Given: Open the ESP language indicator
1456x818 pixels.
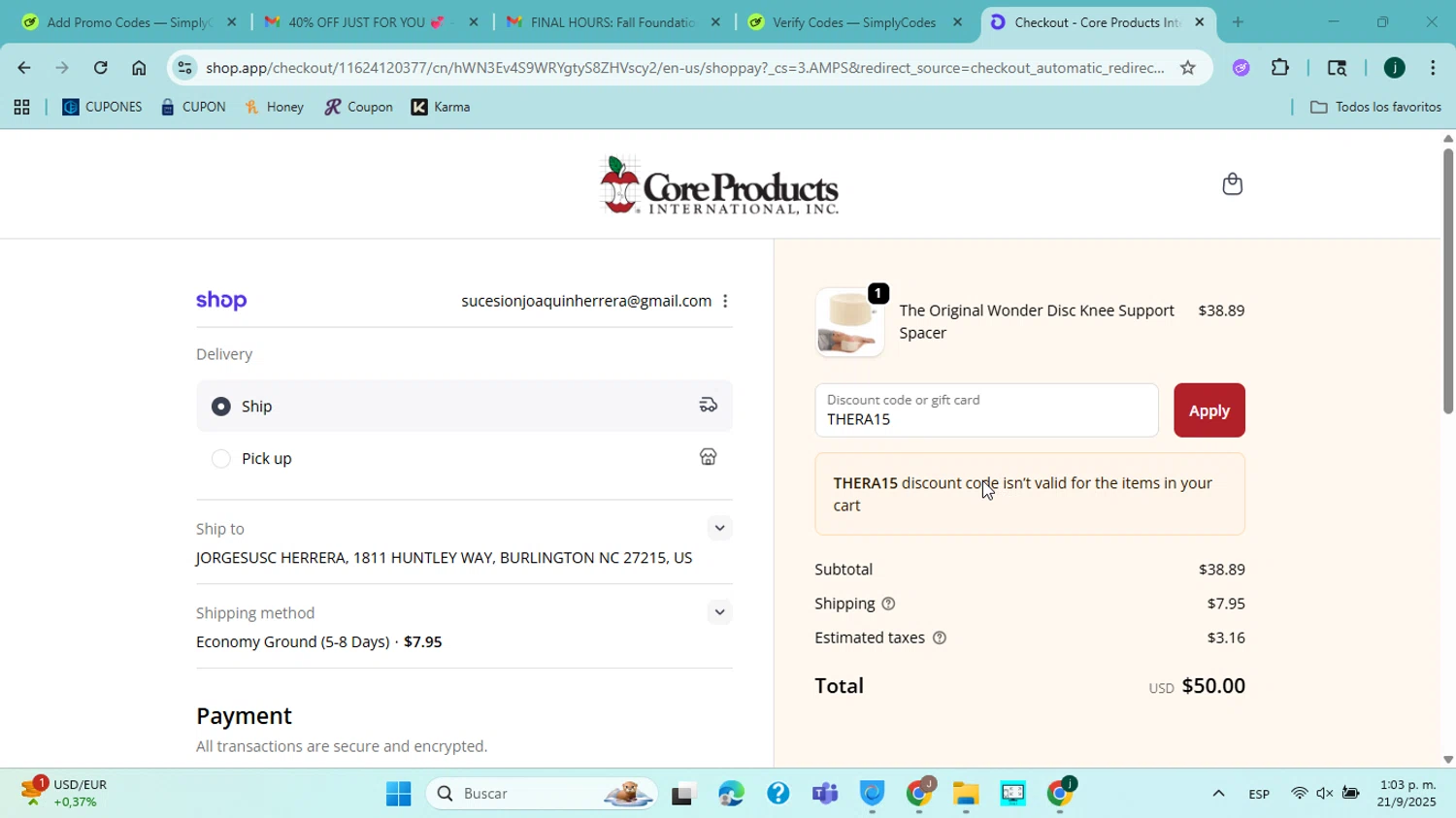Looking at the screenshot, I should coord(1259,794).
